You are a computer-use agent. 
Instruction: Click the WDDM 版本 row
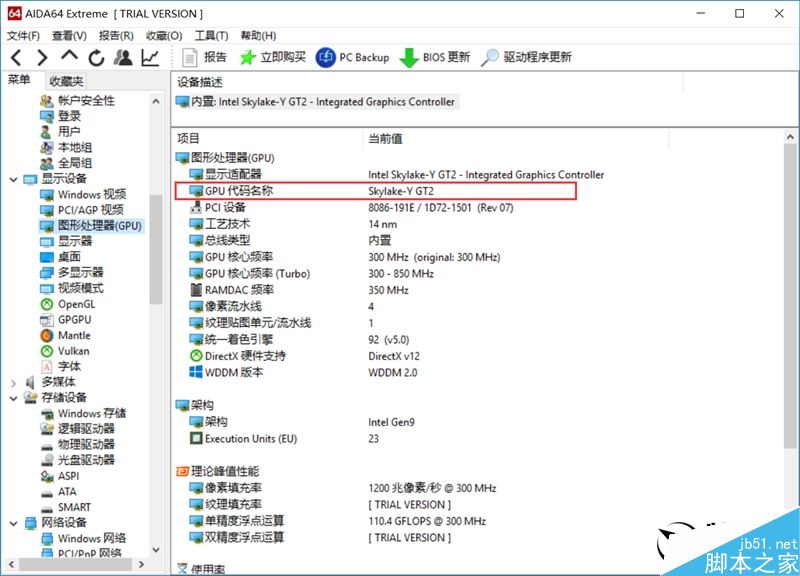point(303,373)
